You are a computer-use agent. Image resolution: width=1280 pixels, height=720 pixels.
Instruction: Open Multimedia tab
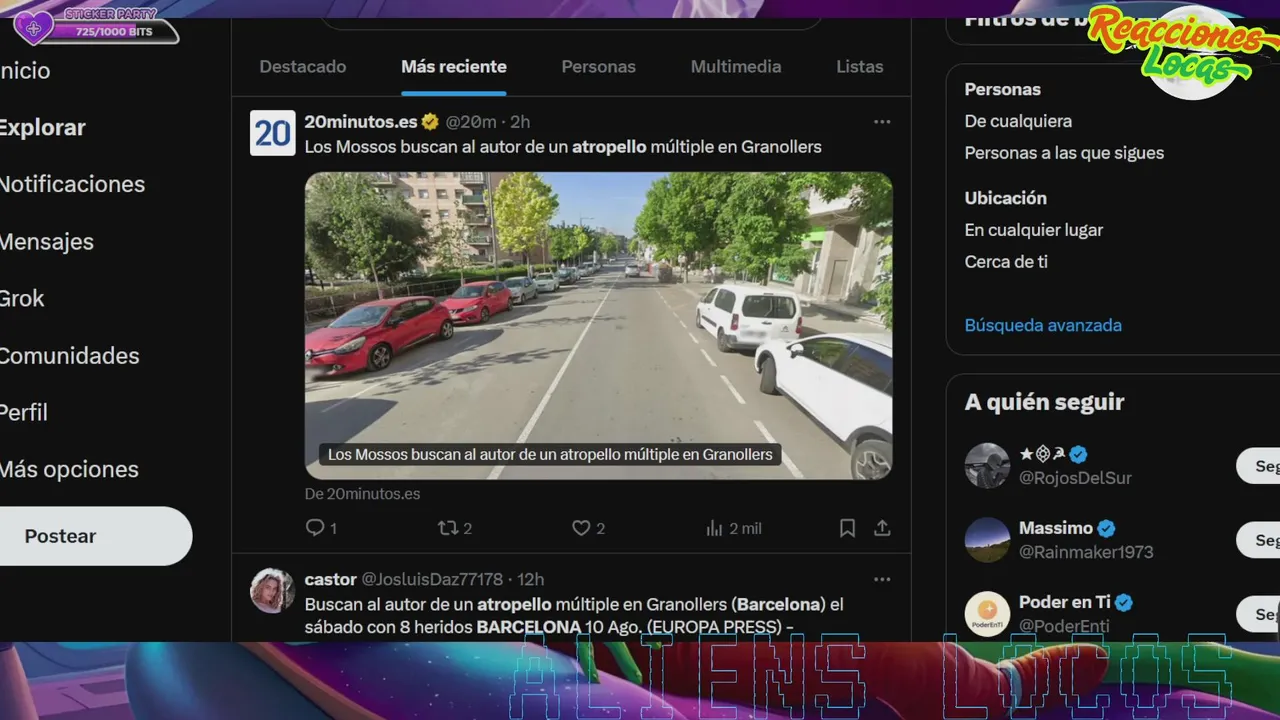(x=736, y=67)
